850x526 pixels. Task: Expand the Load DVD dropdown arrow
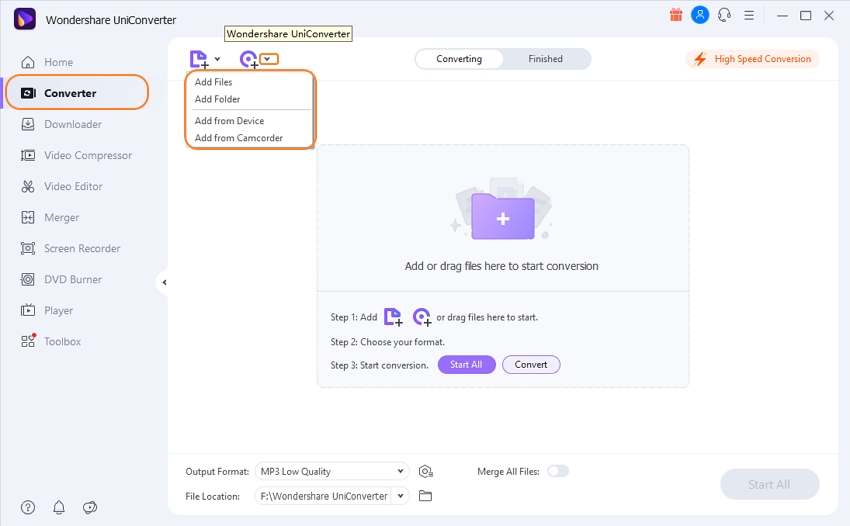[269, 59]
